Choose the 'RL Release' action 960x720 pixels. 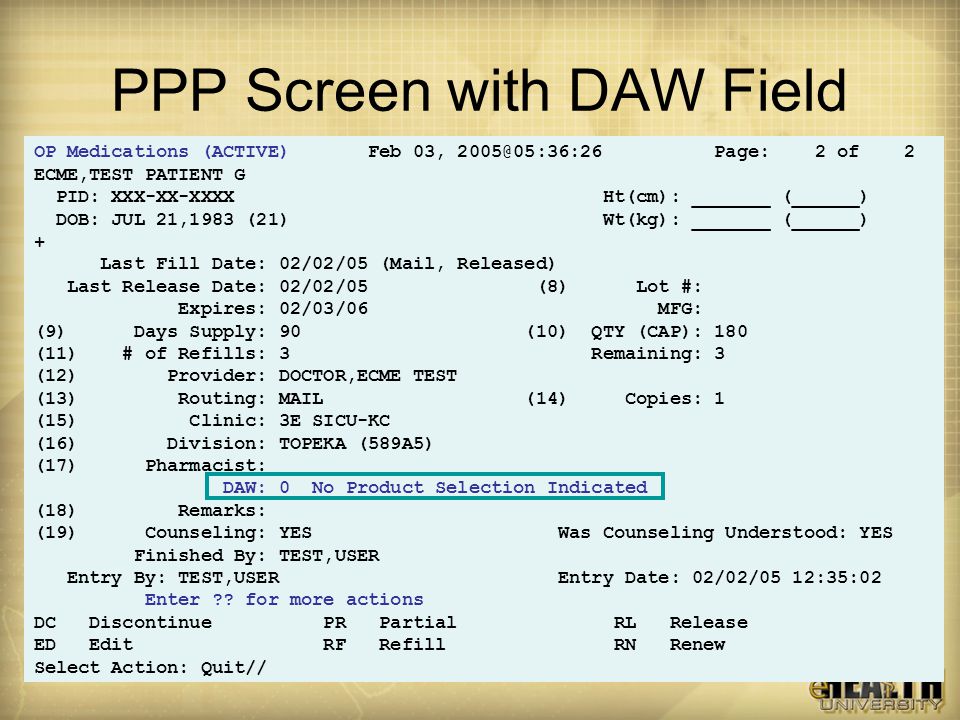coord(681,622)
